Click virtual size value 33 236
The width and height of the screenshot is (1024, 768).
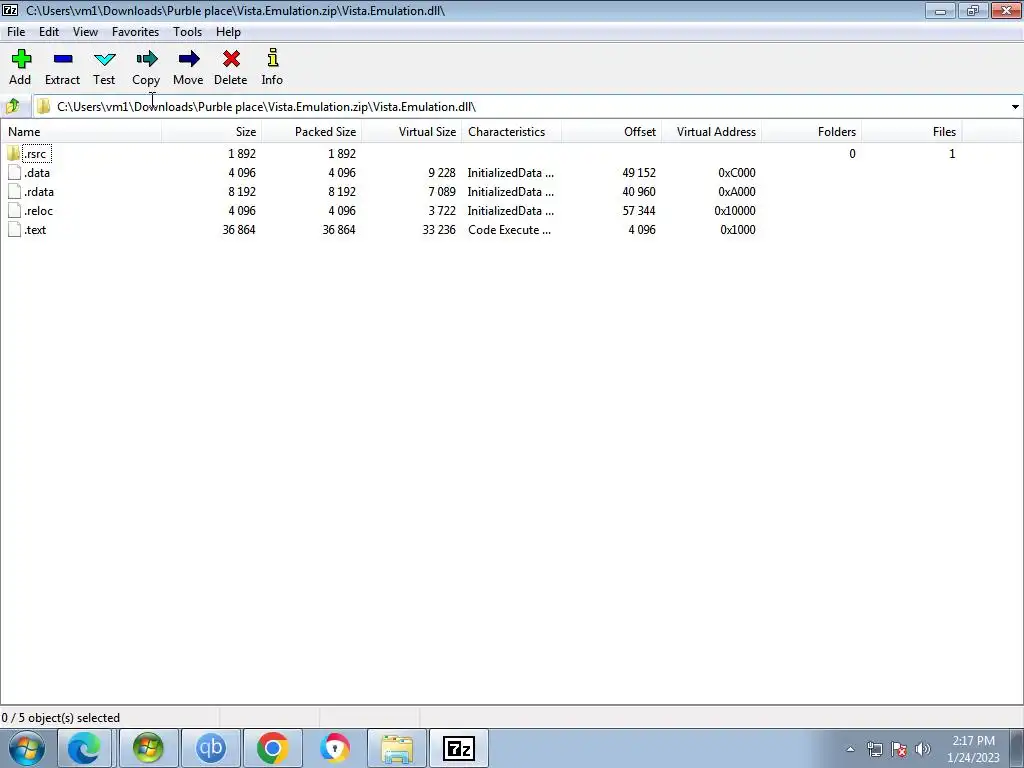(439, 230)
